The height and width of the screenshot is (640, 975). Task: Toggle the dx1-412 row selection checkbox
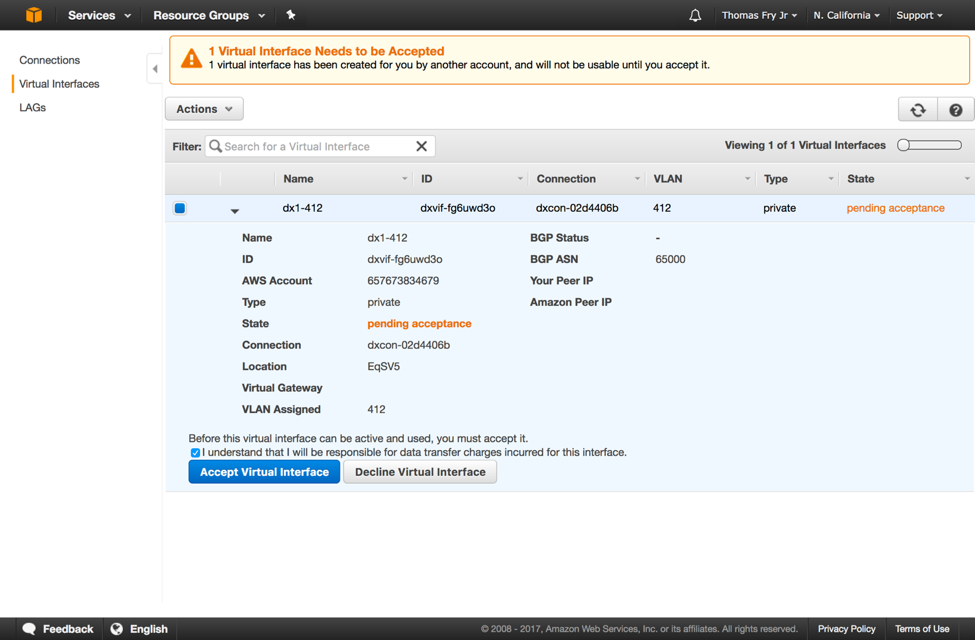click(180, 208)
